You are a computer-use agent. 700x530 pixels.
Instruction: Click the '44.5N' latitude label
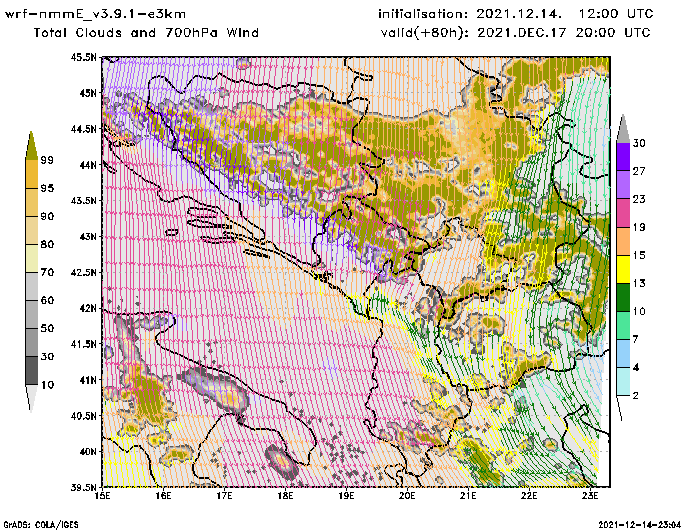pos(83,129)
